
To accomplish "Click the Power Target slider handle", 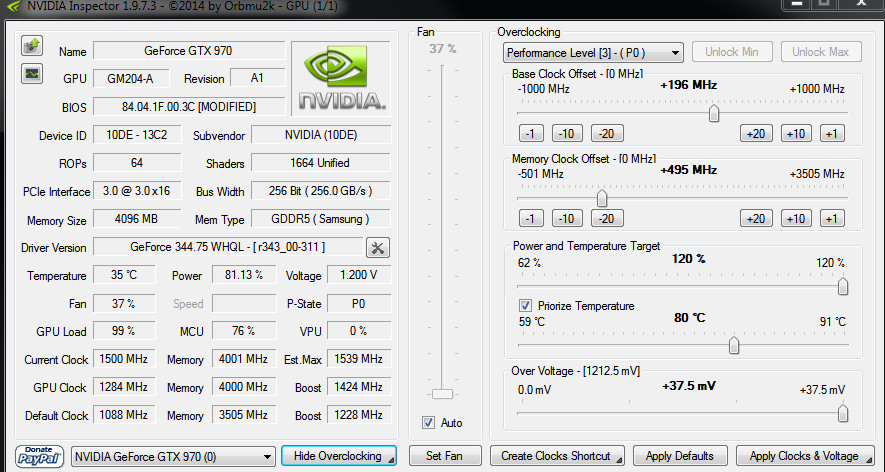I will [x=843, y=286].
